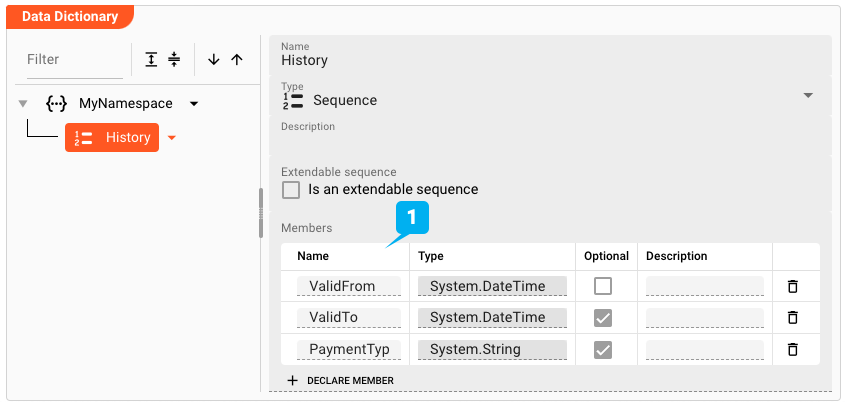Delete the ValidTo member row
848x402 pixels.
pos(793,317)
